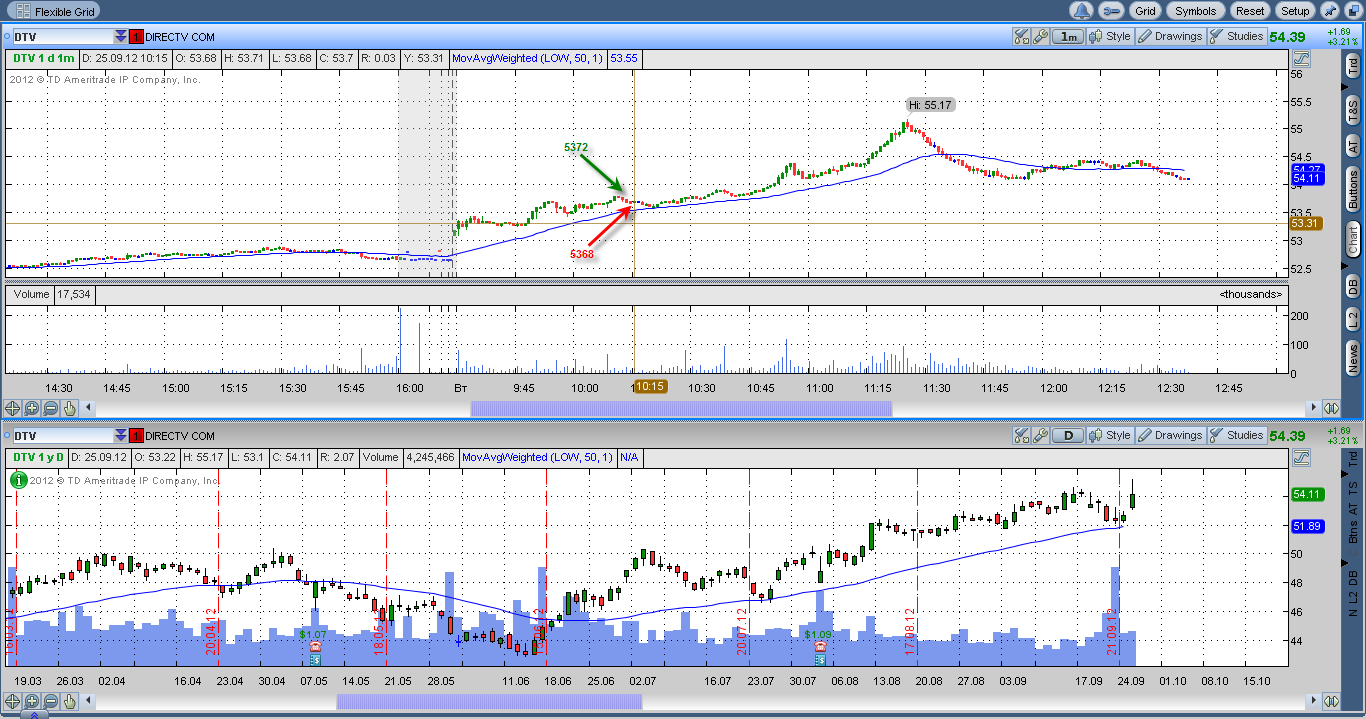Screen dimensions: 1366x719
Task: Open the News side tab
Action: [x=1353, y=357]
